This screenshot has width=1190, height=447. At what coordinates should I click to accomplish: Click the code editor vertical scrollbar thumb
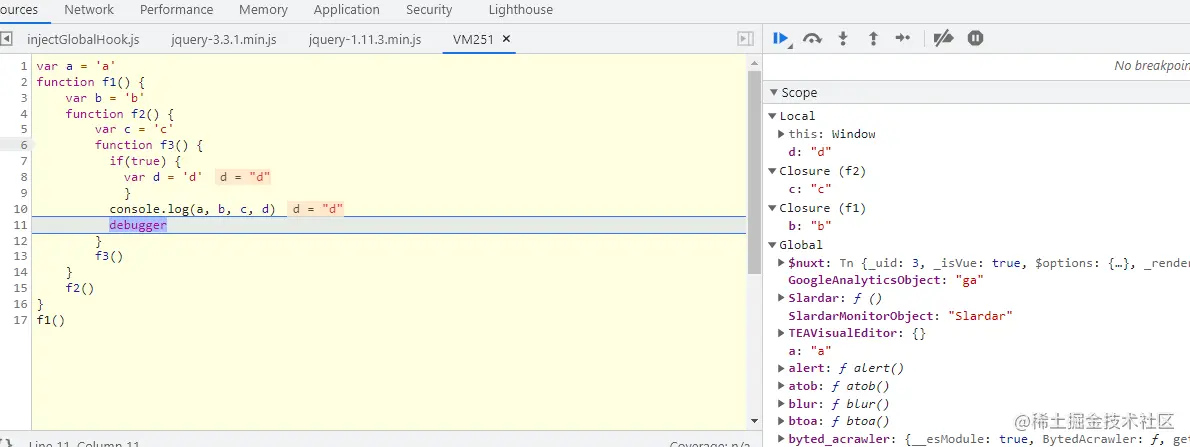click(x=754, y=172)
